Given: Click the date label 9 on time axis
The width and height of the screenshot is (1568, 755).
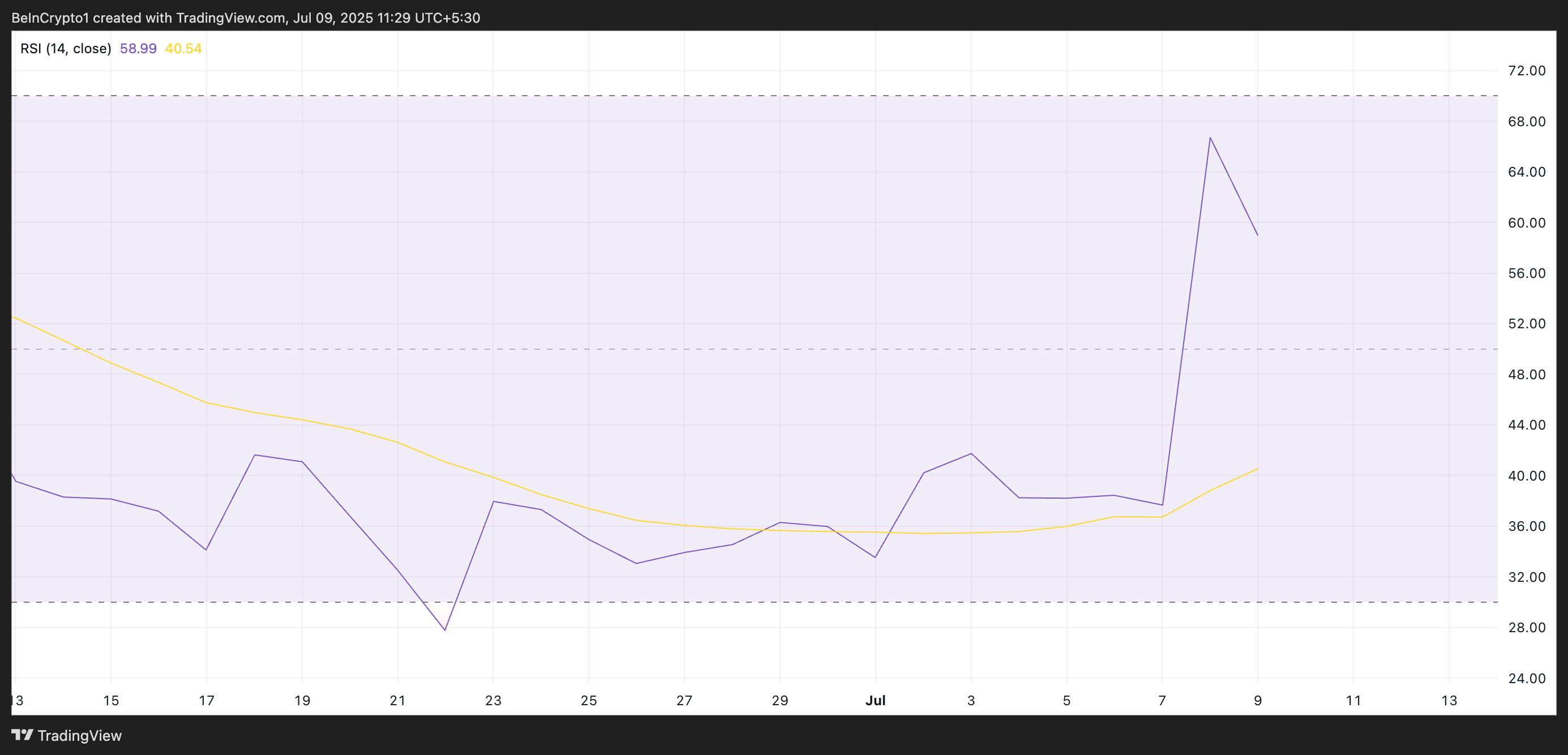Looking at the screenshot, I should [x=1258, y=700].
